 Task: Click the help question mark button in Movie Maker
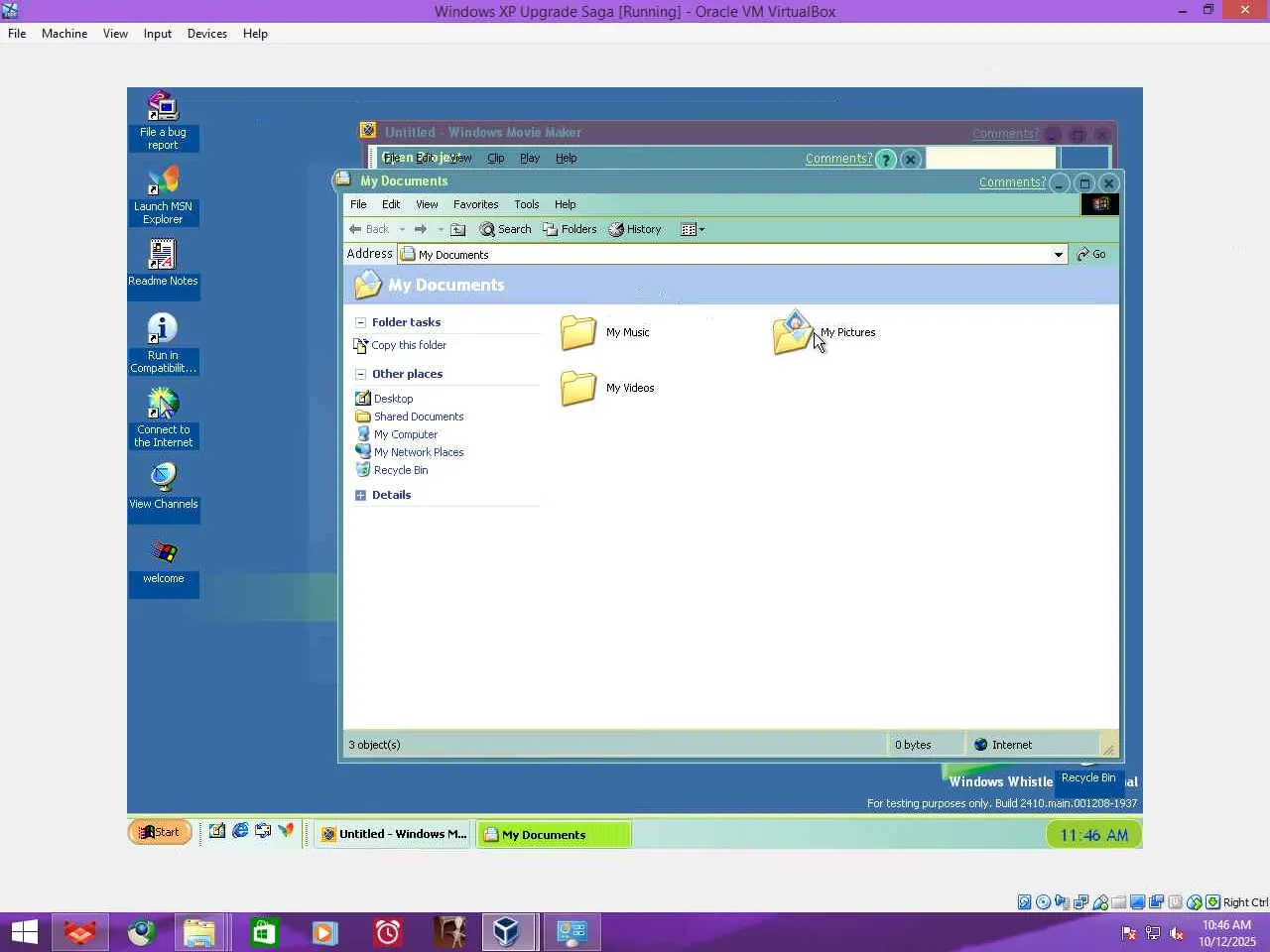coord(886,159)
